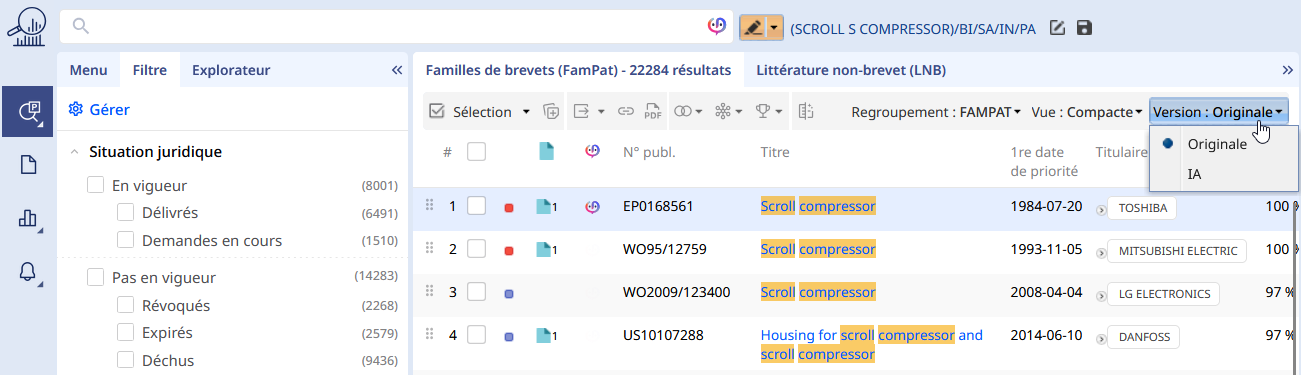Select checkbox for row 1 EP0168561
Viewport: 1301px width, 375px height.
coord(477,206)
